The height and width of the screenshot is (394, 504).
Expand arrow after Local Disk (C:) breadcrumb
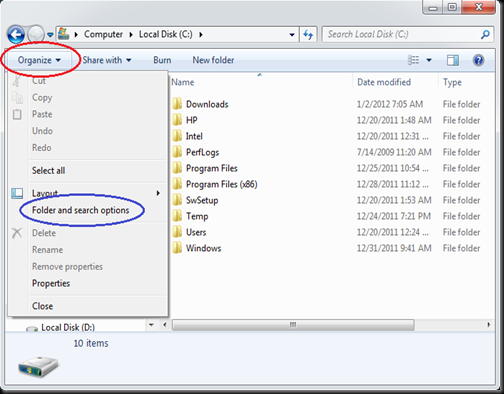coord(201,35)
